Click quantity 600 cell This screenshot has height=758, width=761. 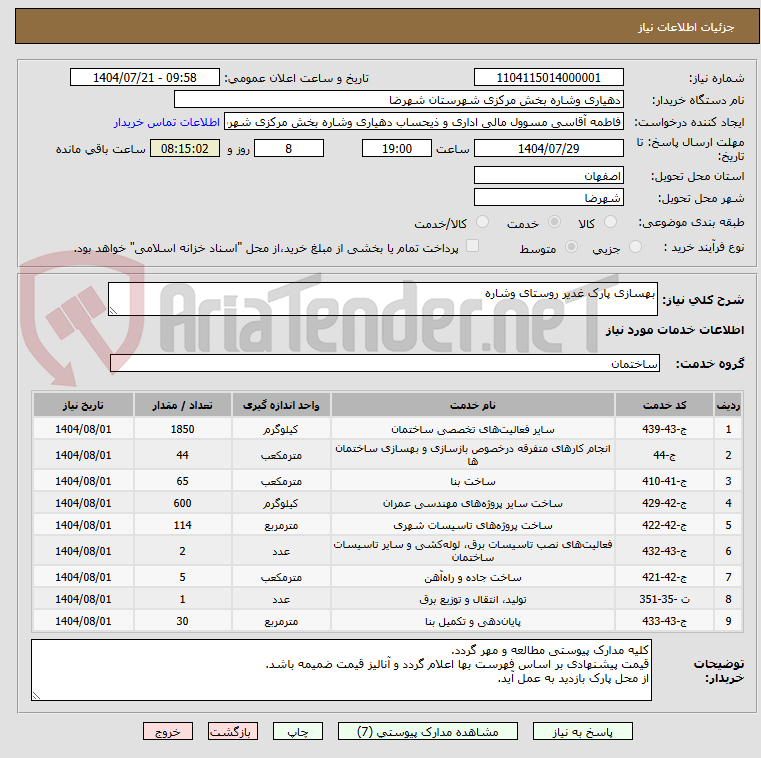pos(182,503)
